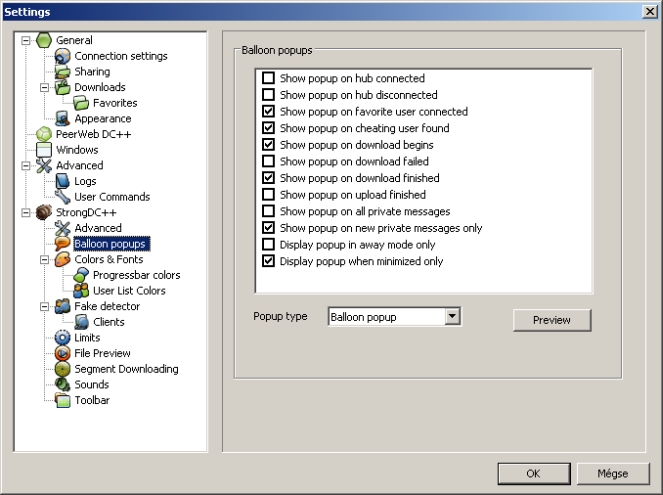
Task: Collapse the Colors & Fonts node
Action: point(44,259)
